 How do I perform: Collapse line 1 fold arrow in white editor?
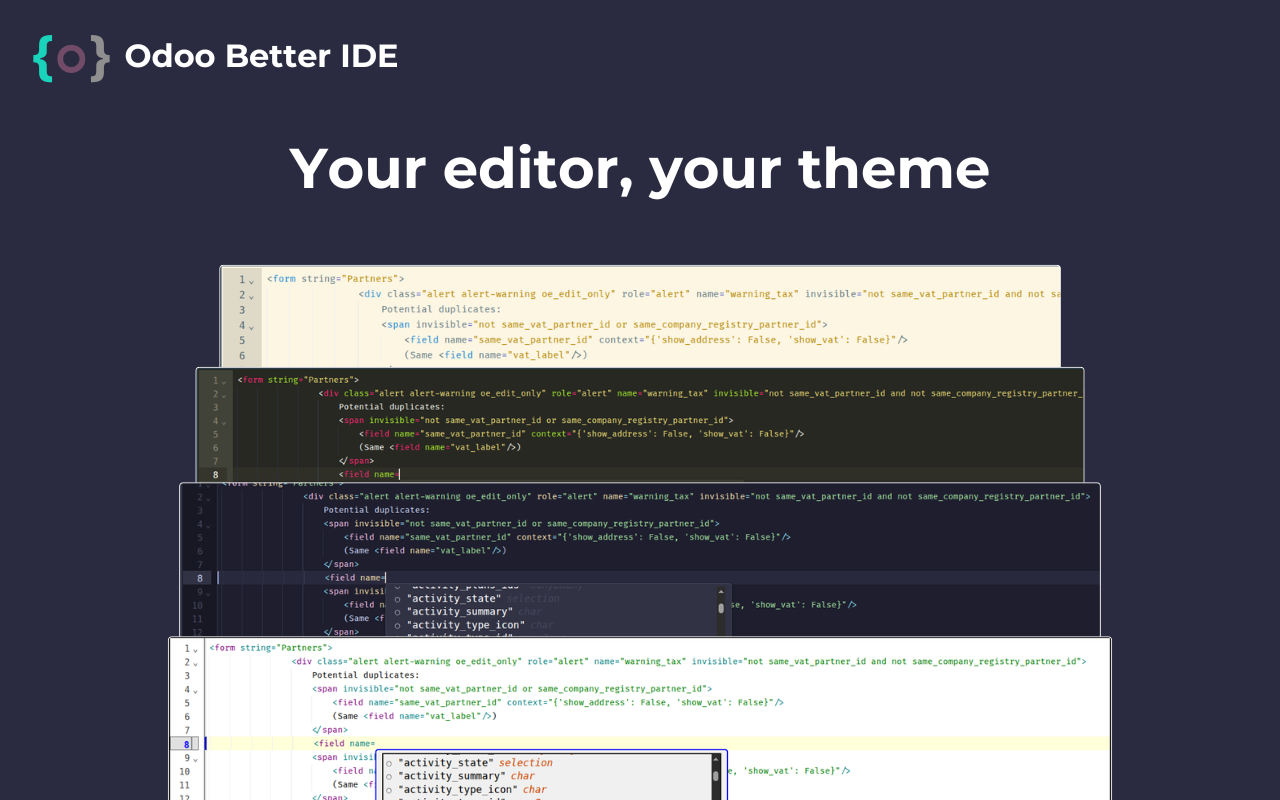(195, 649)
